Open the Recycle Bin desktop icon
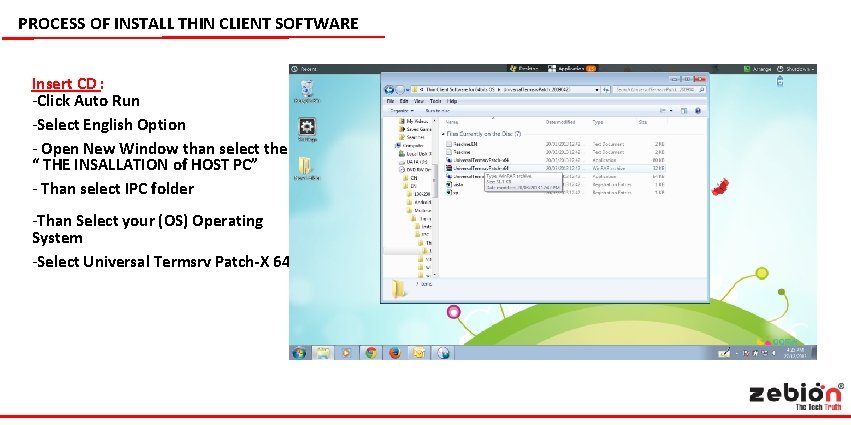 click(307, 91)
